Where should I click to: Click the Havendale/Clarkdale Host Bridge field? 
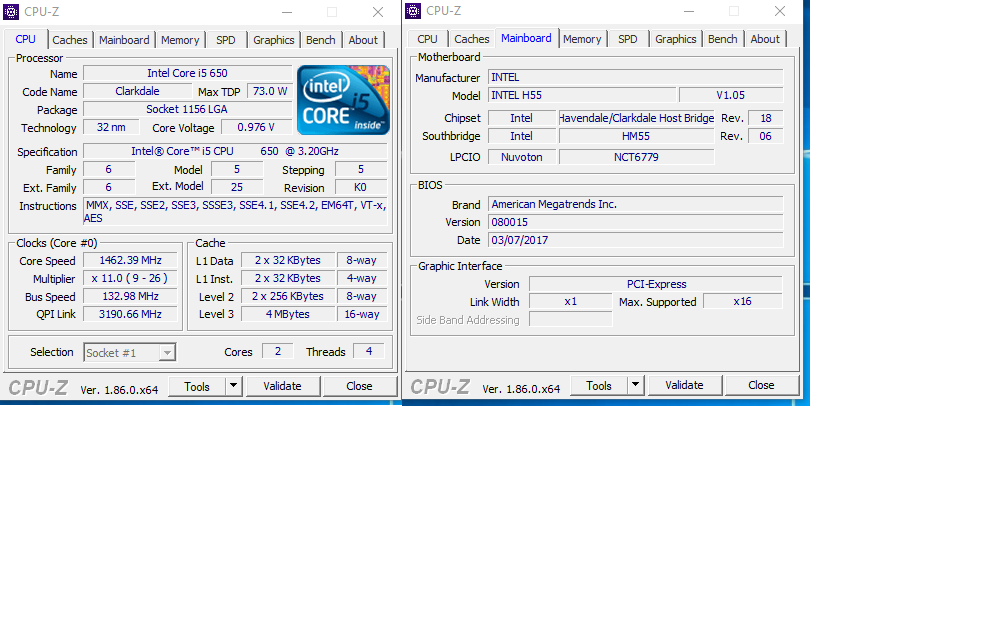636,118
